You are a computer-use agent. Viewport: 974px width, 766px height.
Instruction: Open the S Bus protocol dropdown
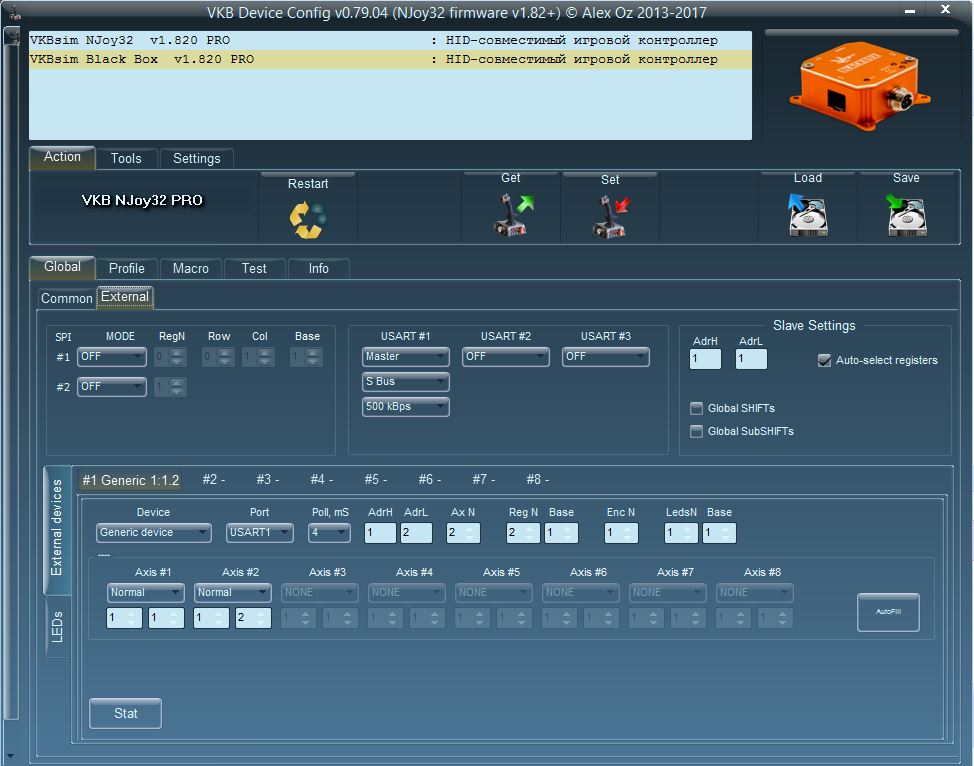point(406,381)
